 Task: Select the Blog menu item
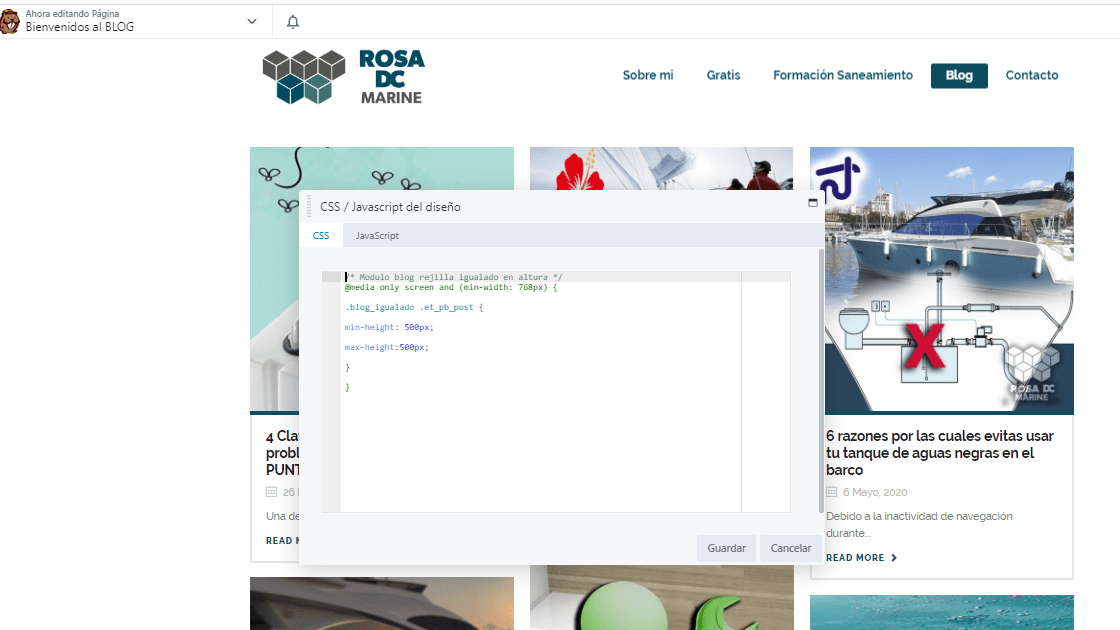tap(959, 75)
